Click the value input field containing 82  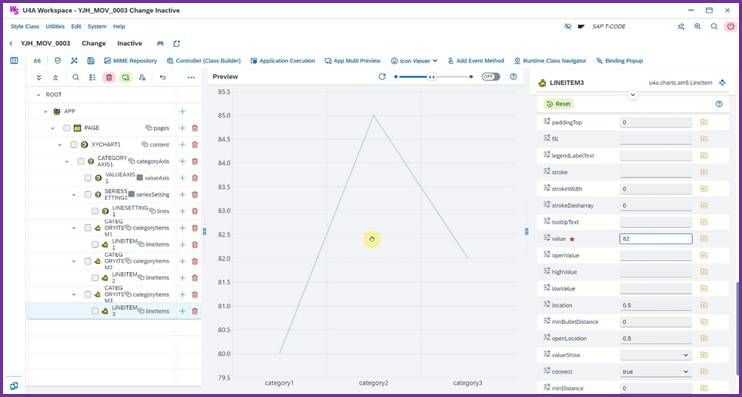click(656, 239)
